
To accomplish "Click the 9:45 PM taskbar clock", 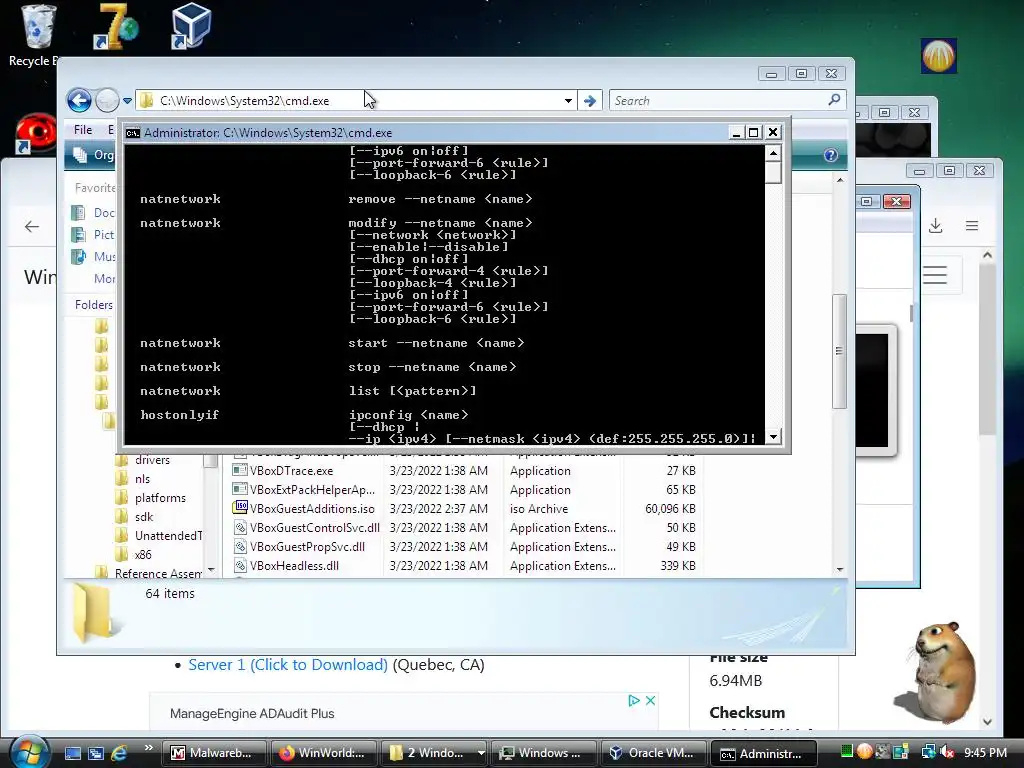I will pos(985,753).
